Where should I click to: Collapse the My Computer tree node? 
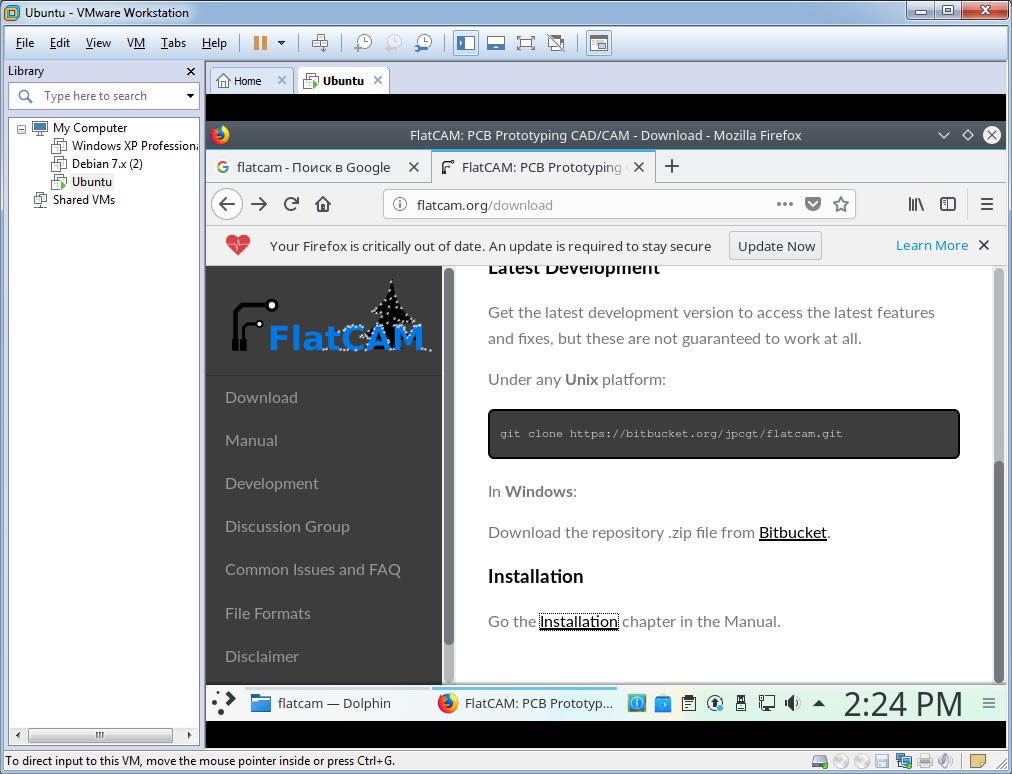click(21, 128)
